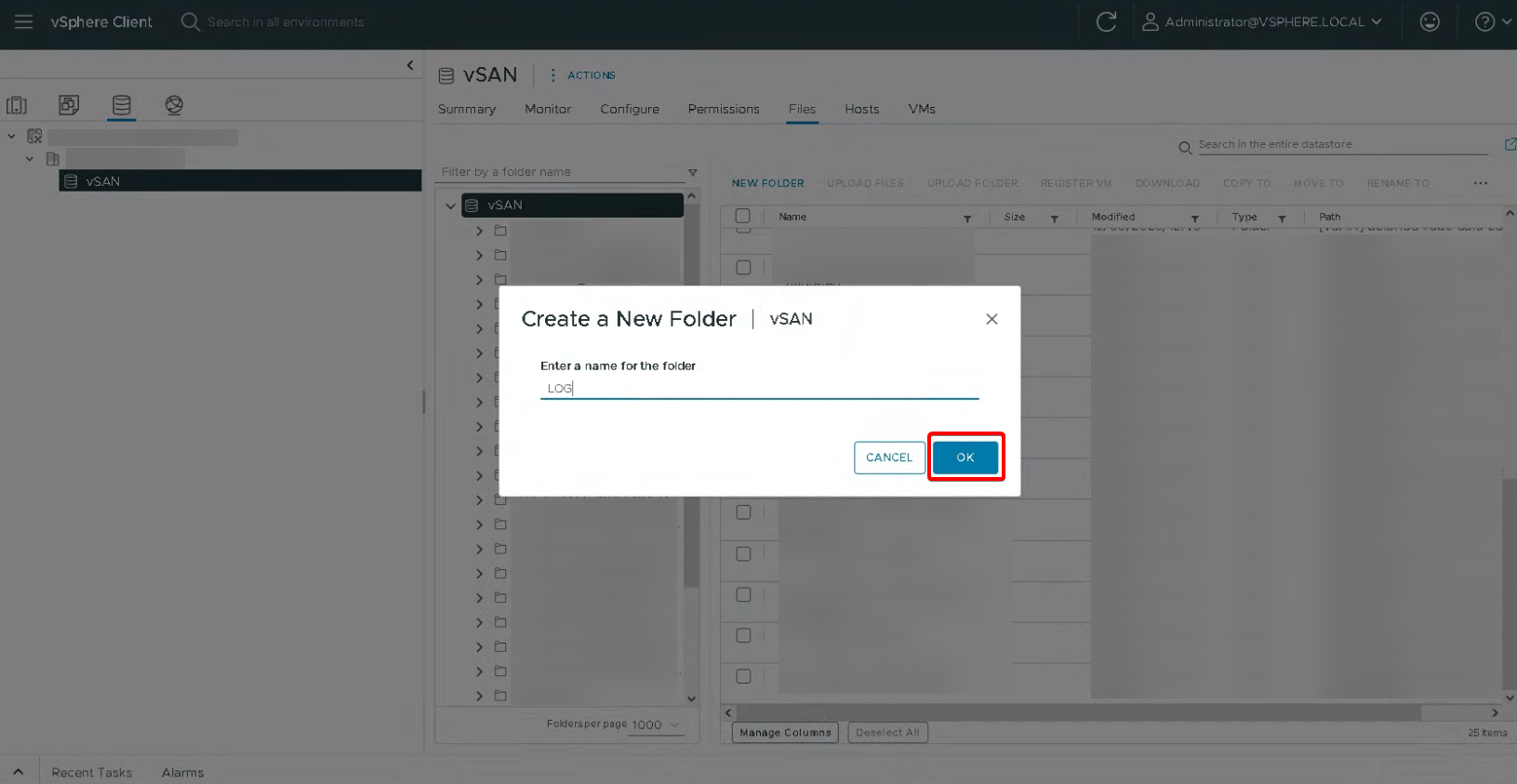Image resolution: width=1517 pixels, height=784 pixels.
Task: Check the last visible file row checkbox
Action: click(x=743, y=676)
